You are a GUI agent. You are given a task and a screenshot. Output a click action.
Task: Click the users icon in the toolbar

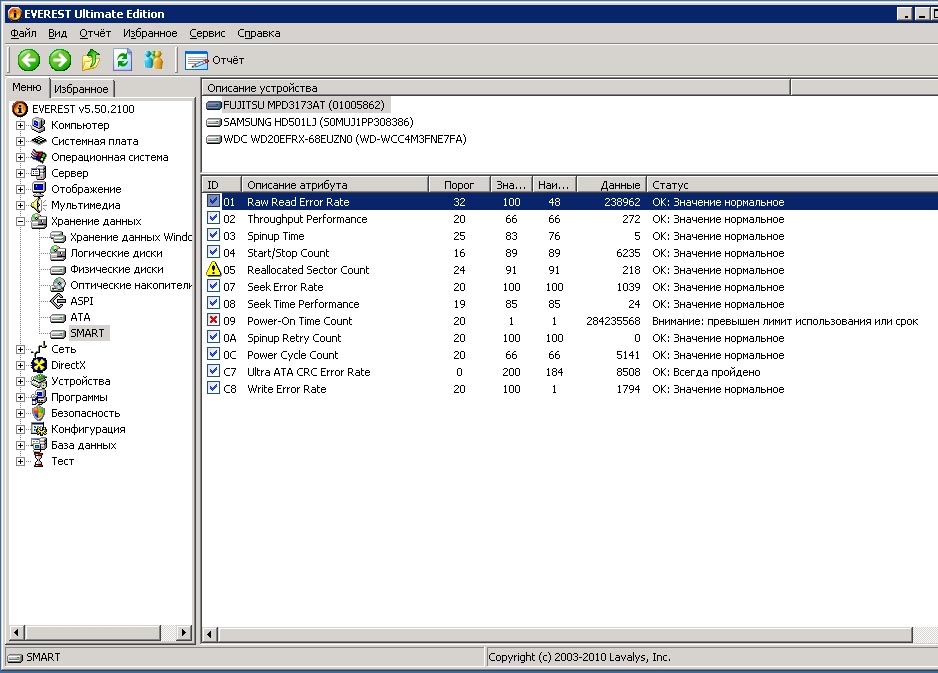click(x=154, y=60)
